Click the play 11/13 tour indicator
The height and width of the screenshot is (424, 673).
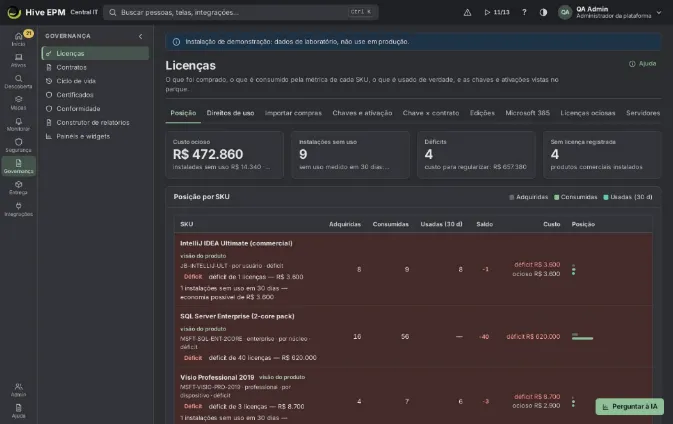(x=497, y=12)
